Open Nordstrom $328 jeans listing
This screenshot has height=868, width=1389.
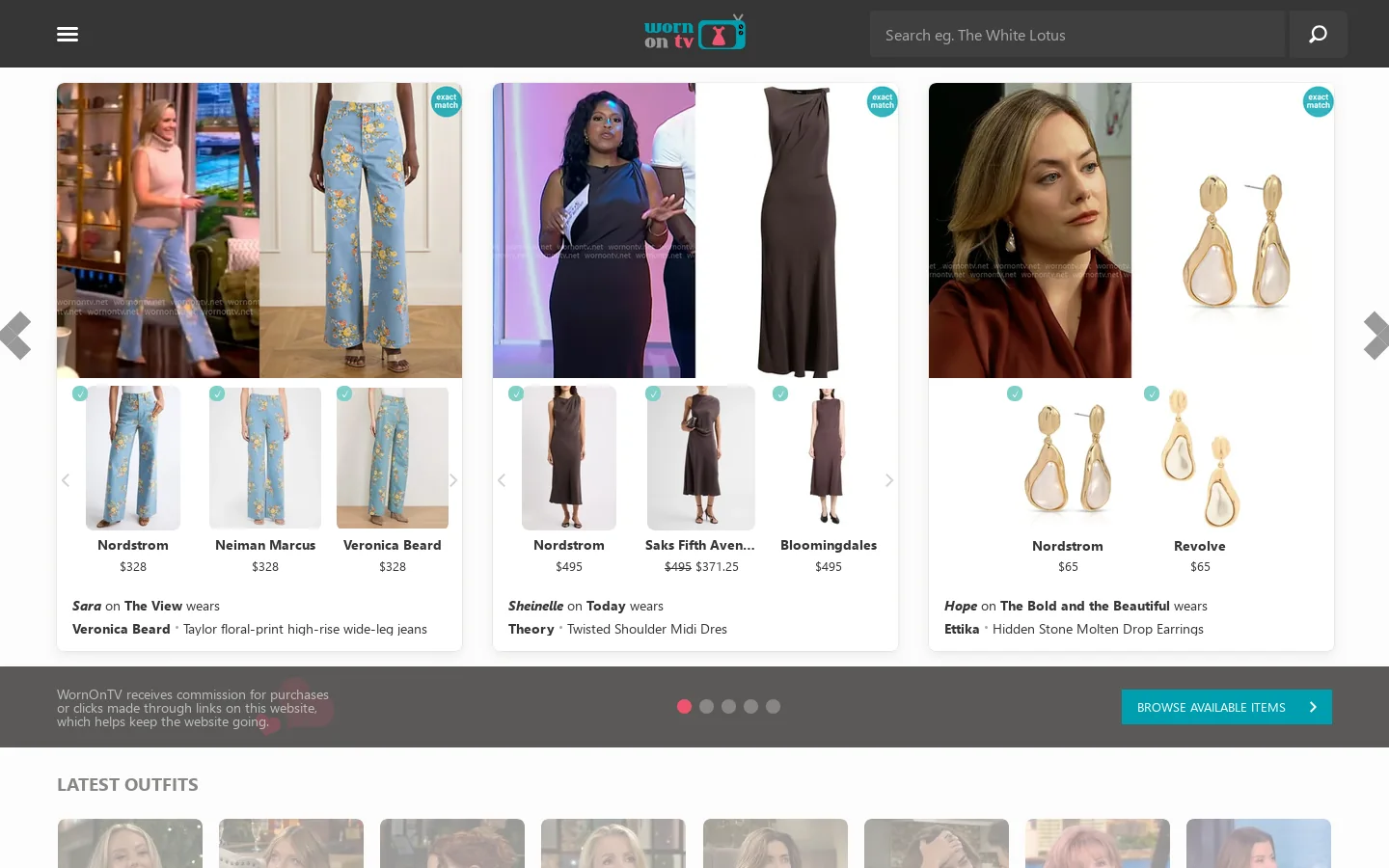click(133, 479)
